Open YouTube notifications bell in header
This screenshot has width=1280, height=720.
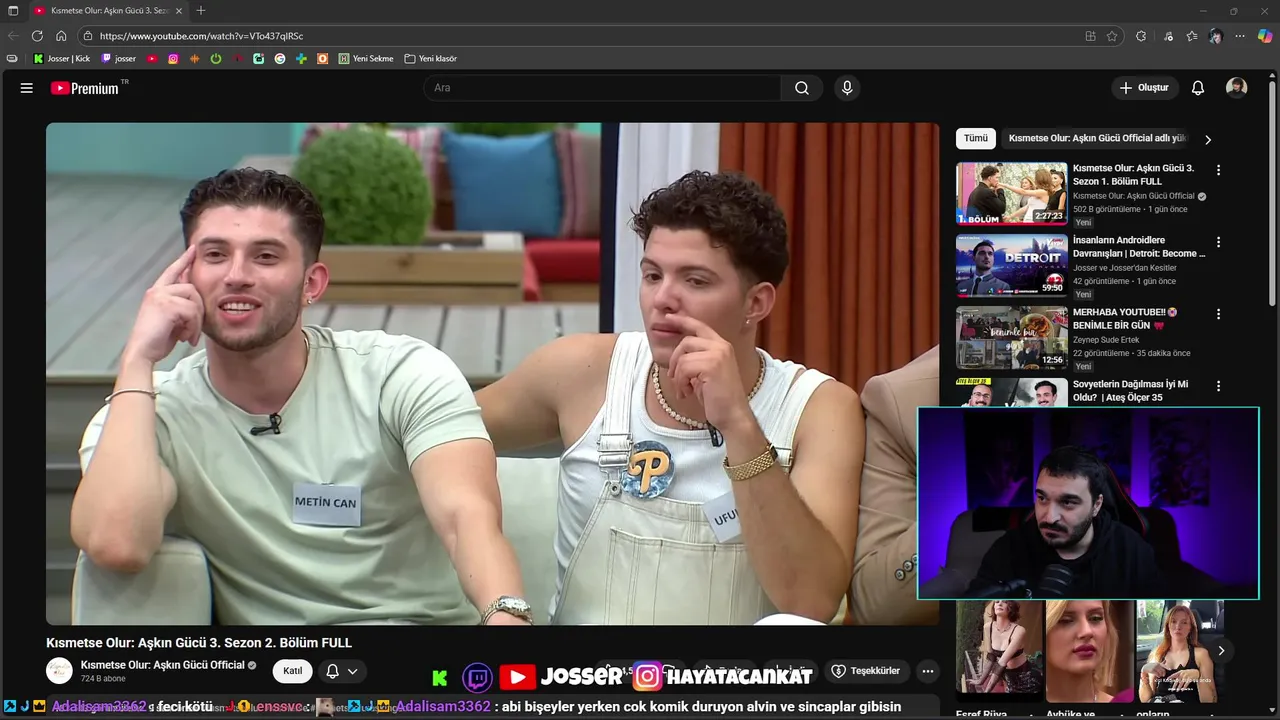[1198, 88]
